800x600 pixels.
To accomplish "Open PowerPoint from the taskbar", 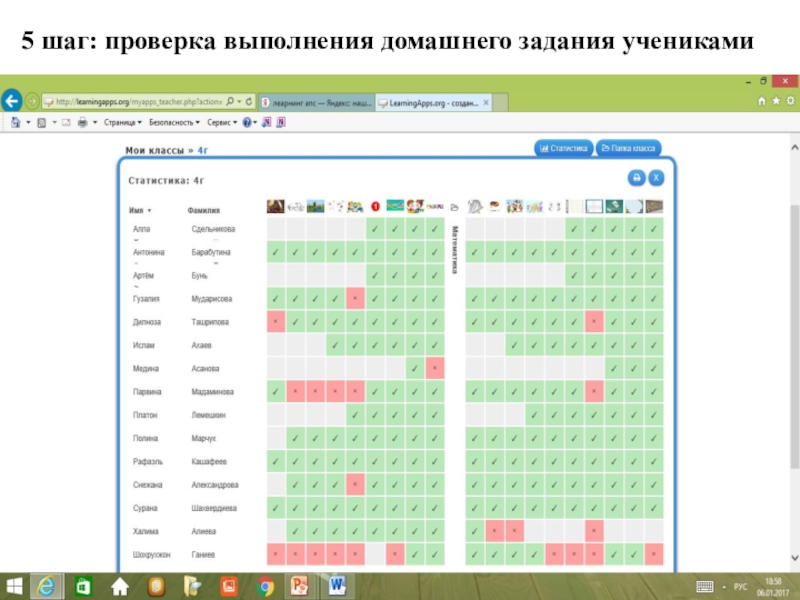I will click(x=299, y=585).
